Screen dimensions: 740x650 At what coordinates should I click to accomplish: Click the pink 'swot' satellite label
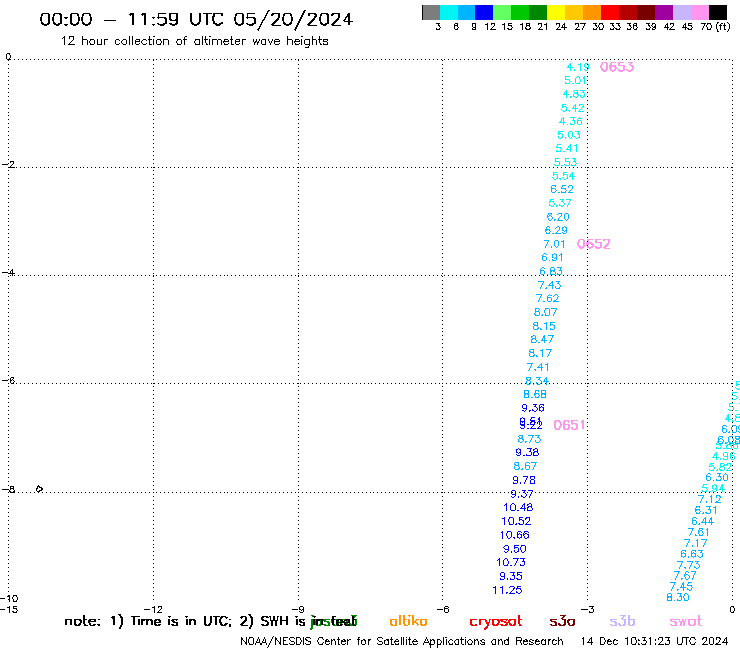[686, 622]
